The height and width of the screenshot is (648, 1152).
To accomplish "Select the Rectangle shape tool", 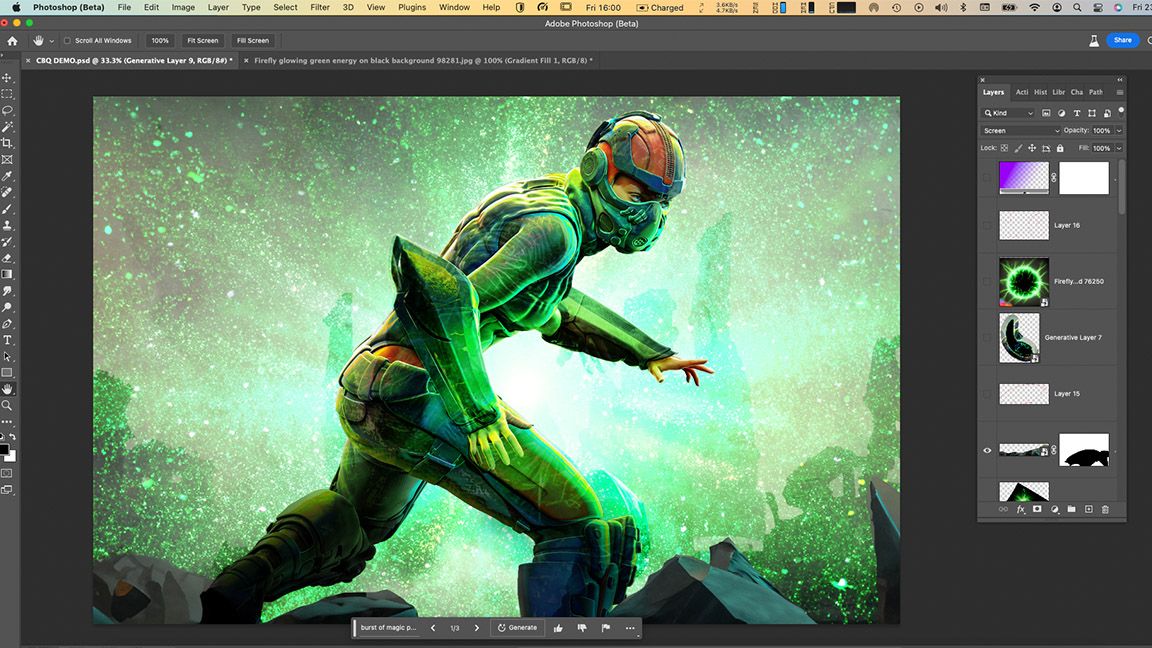I will pyautogui.click(x=7, y=373).
